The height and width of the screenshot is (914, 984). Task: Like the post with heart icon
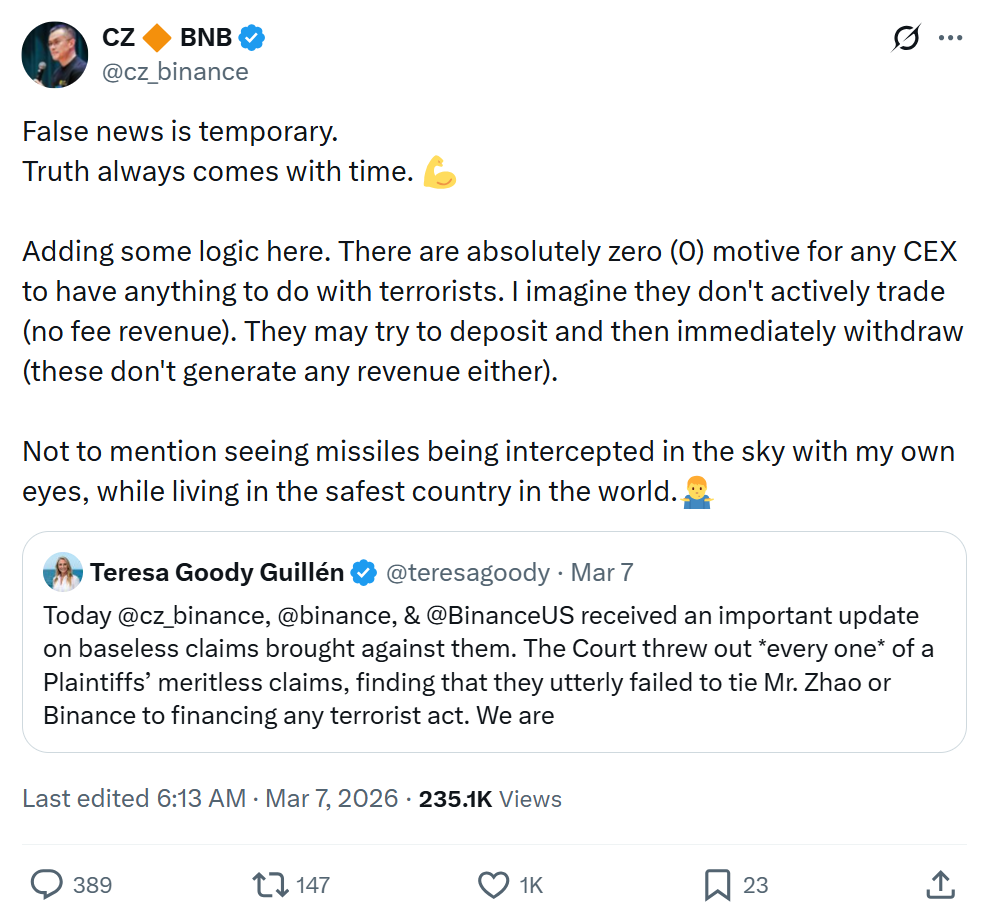[493, 884]
